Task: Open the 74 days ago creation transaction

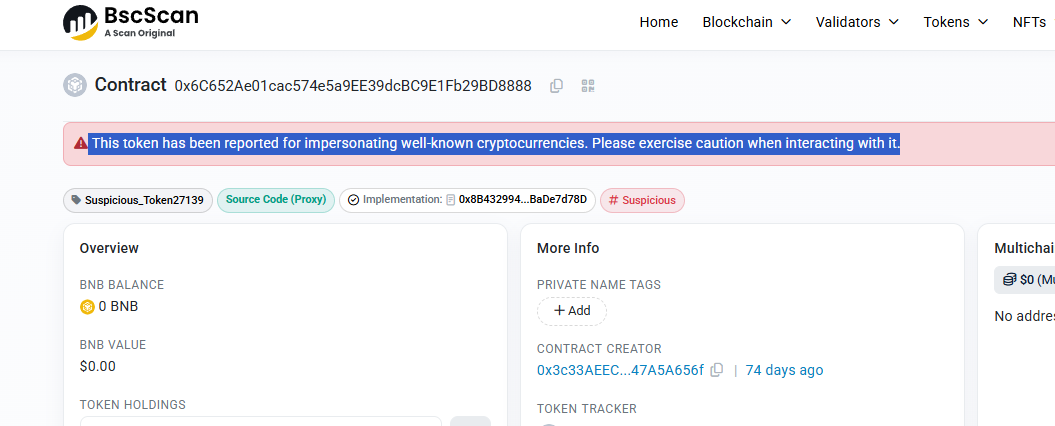Action: pos(785,370)
